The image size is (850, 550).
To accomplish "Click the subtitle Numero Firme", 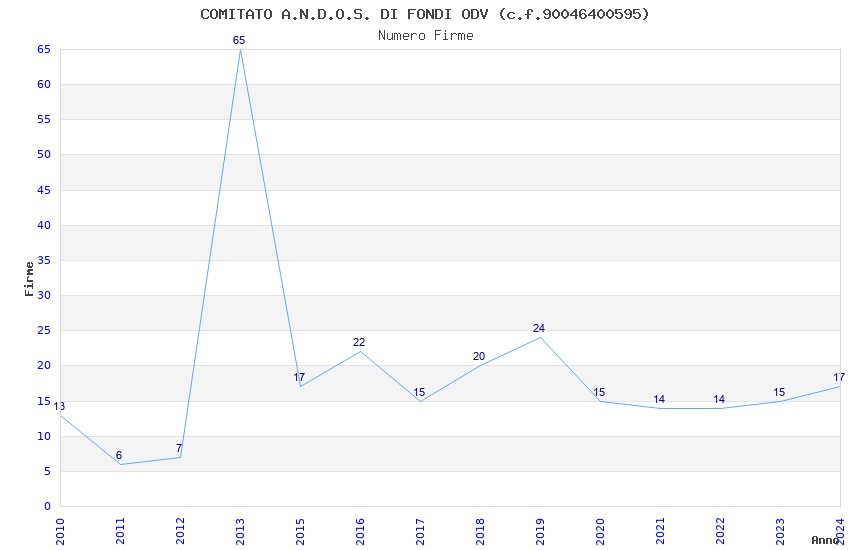I will [x=426, y=36].
